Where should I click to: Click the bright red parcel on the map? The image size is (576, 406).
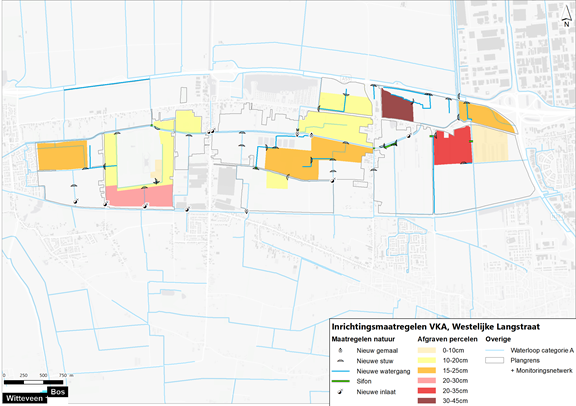(x=453, y=146)
